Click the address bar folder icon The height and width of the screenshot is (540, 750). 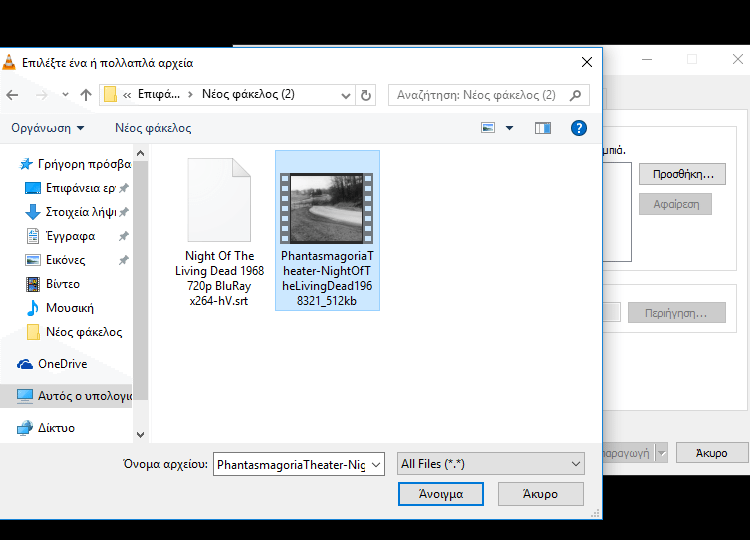coord(110,94)
